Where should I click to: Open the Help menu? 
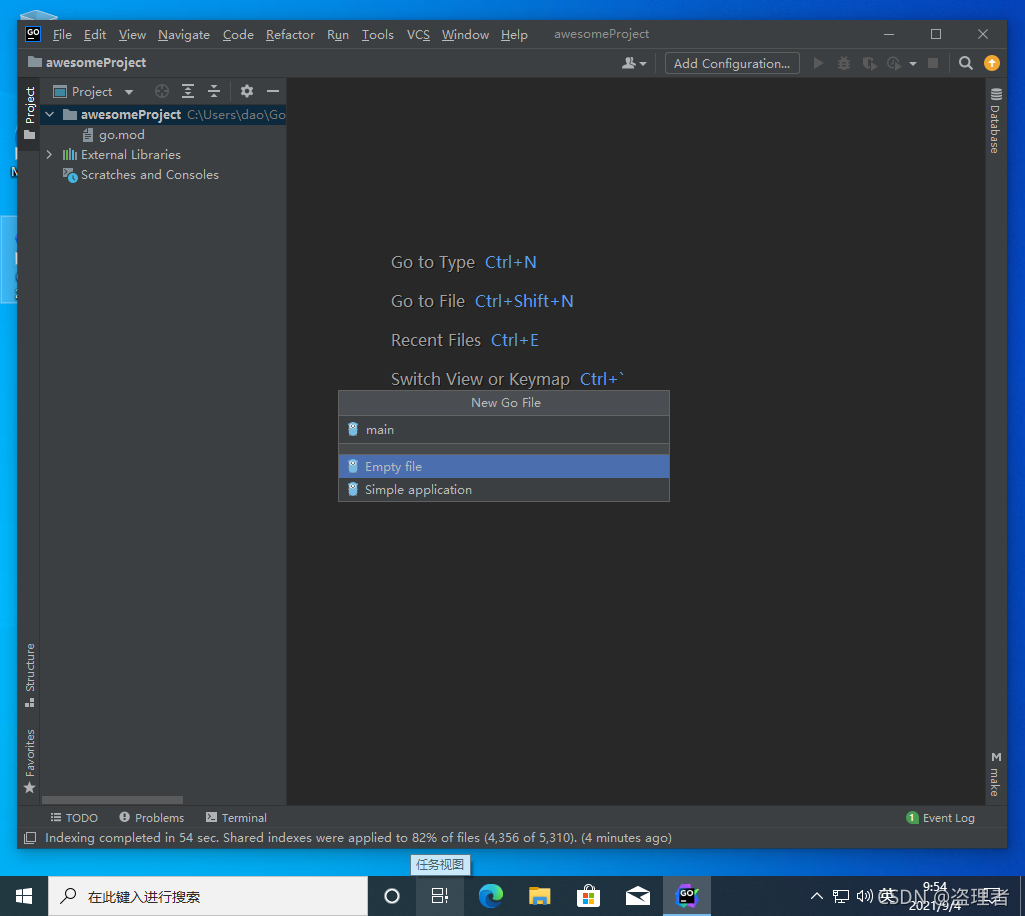point(514,35)
